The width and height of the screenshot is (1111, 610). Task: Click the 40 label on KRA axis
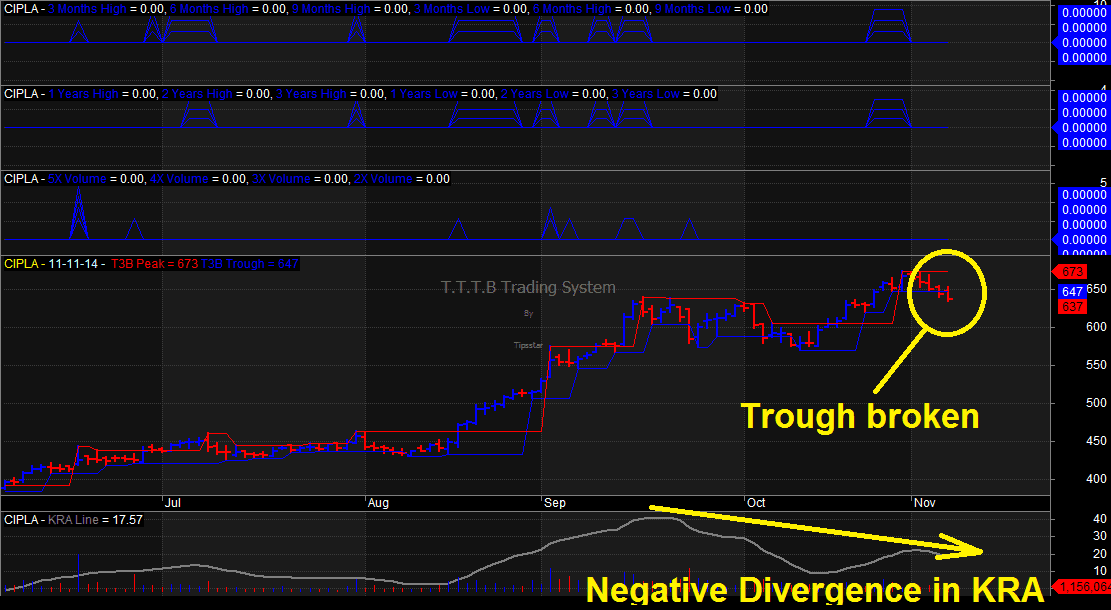pyautogui.click(x=1100, y=519)
